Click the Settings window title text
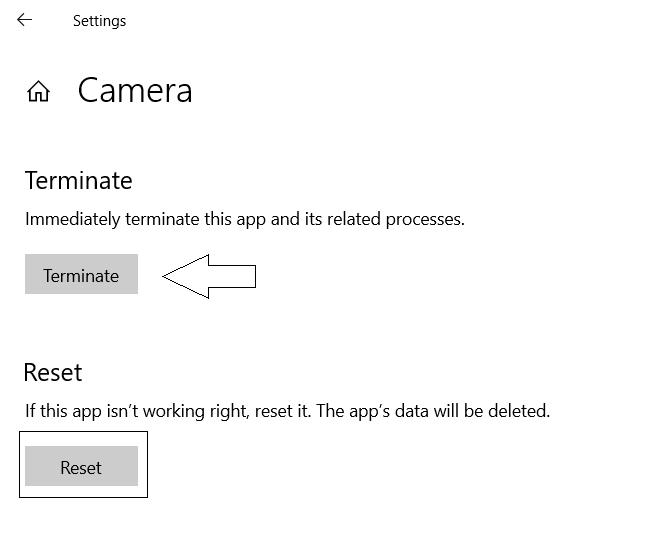Viewport: 646px width, 536px height. (99, 20)
